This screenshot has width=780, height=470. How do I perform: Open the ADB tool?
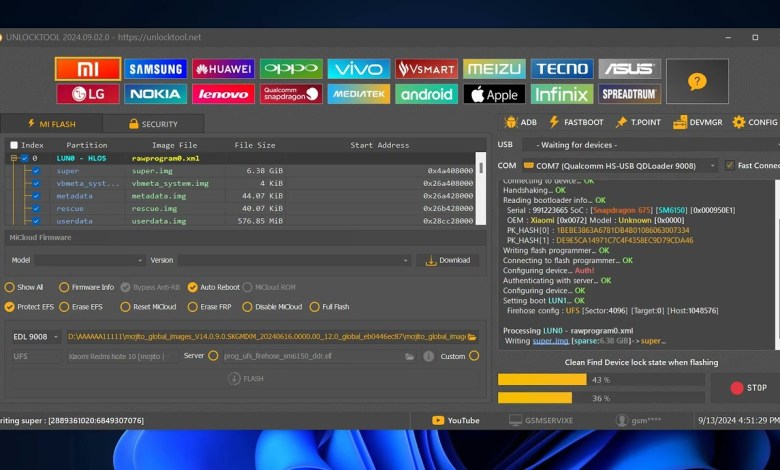click(521, 122)
